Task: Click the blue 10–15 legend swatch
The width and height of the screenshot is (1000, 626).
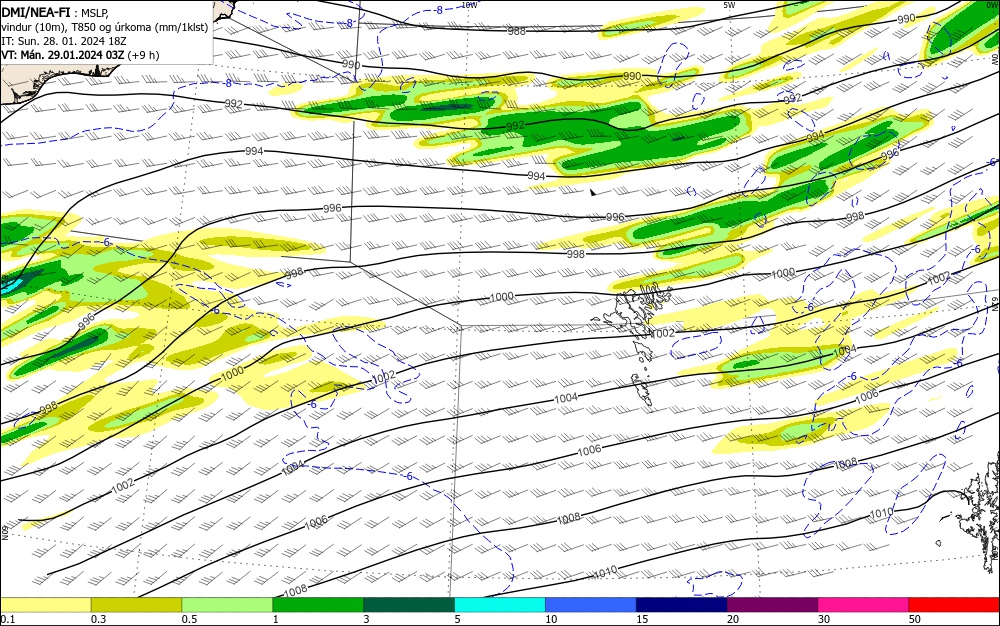Action: click(x=591, y=605)
